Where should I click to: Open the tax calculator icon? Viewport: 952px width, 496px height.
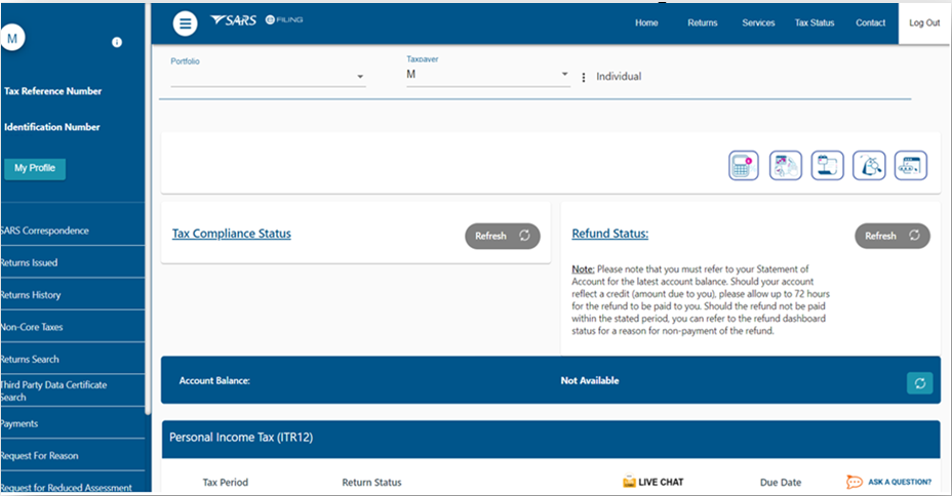pyautogui.click(x=743, y=165)
